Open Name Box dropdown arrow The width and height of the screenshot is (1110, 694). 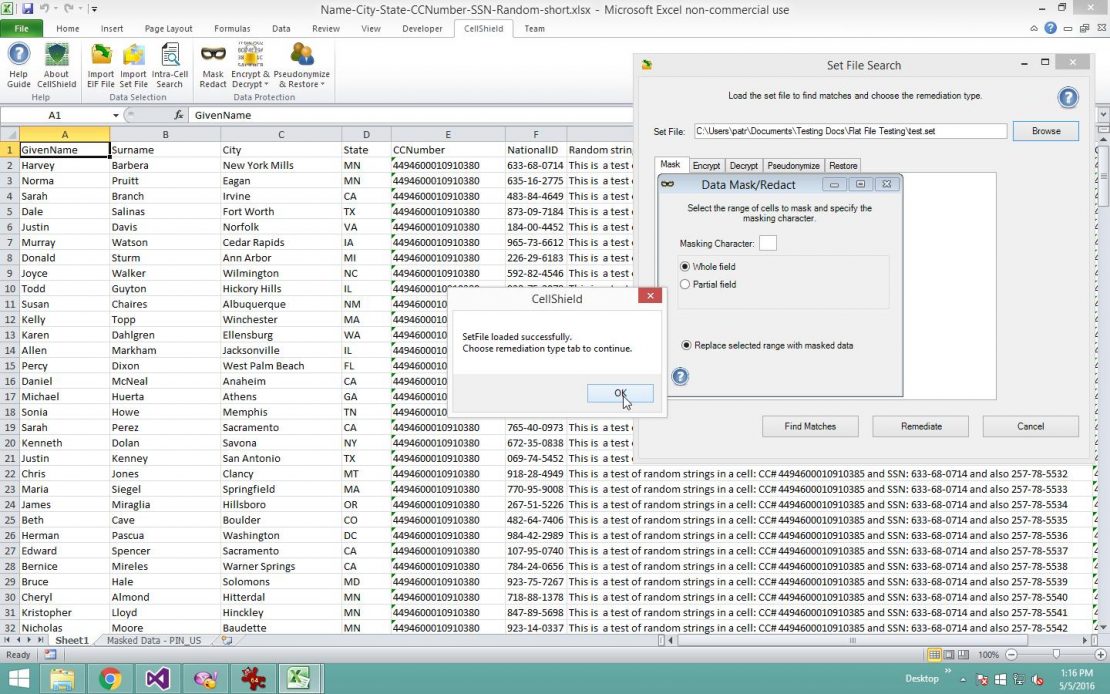(115, 115)
